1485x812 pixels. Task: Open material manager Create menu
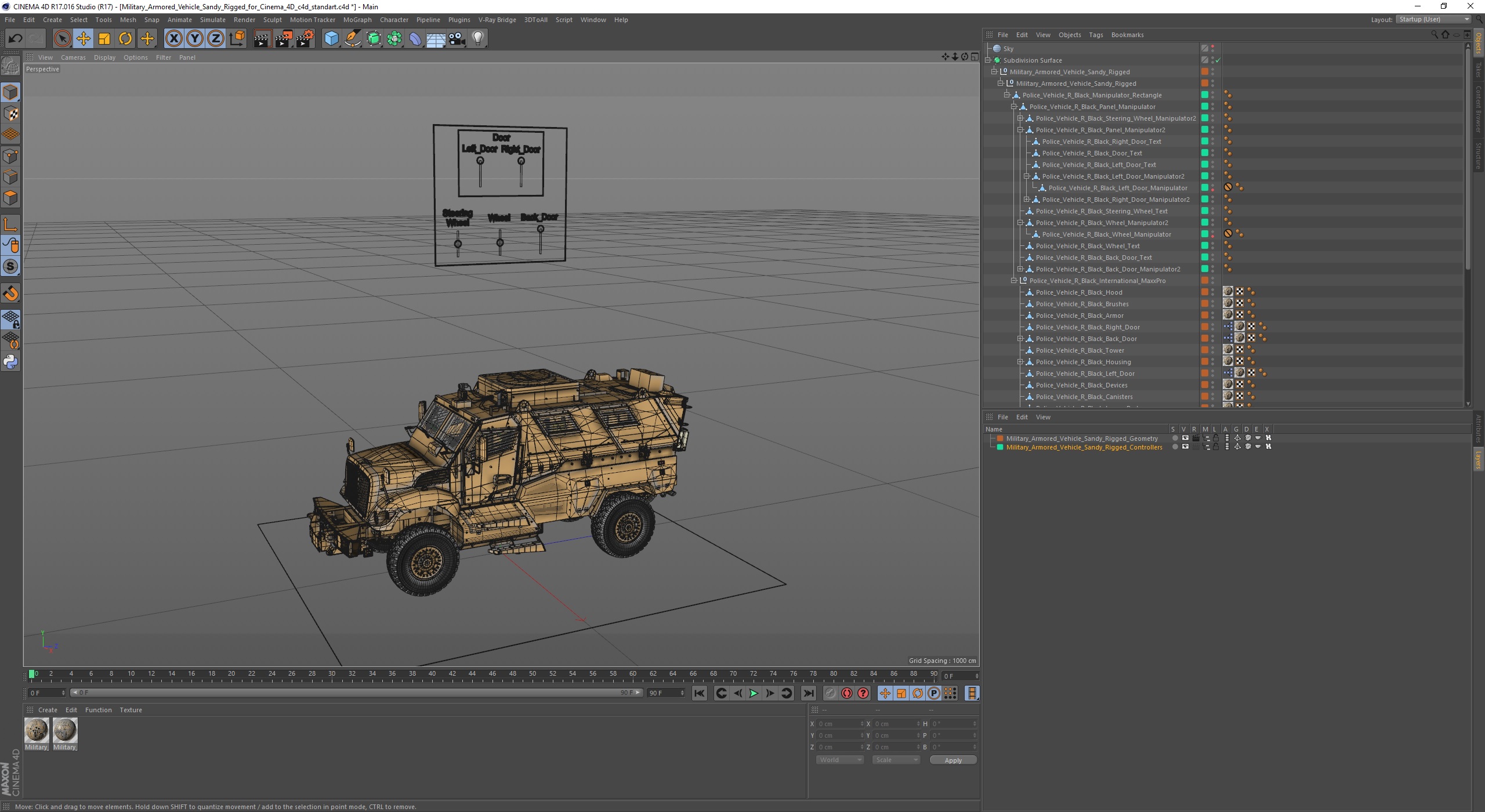coord(48,710)
